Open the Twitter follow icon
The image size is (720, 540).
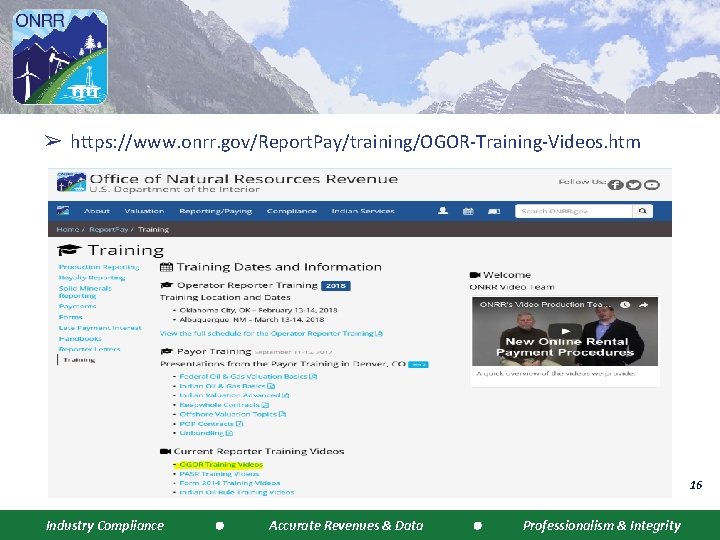coord(633,185)
